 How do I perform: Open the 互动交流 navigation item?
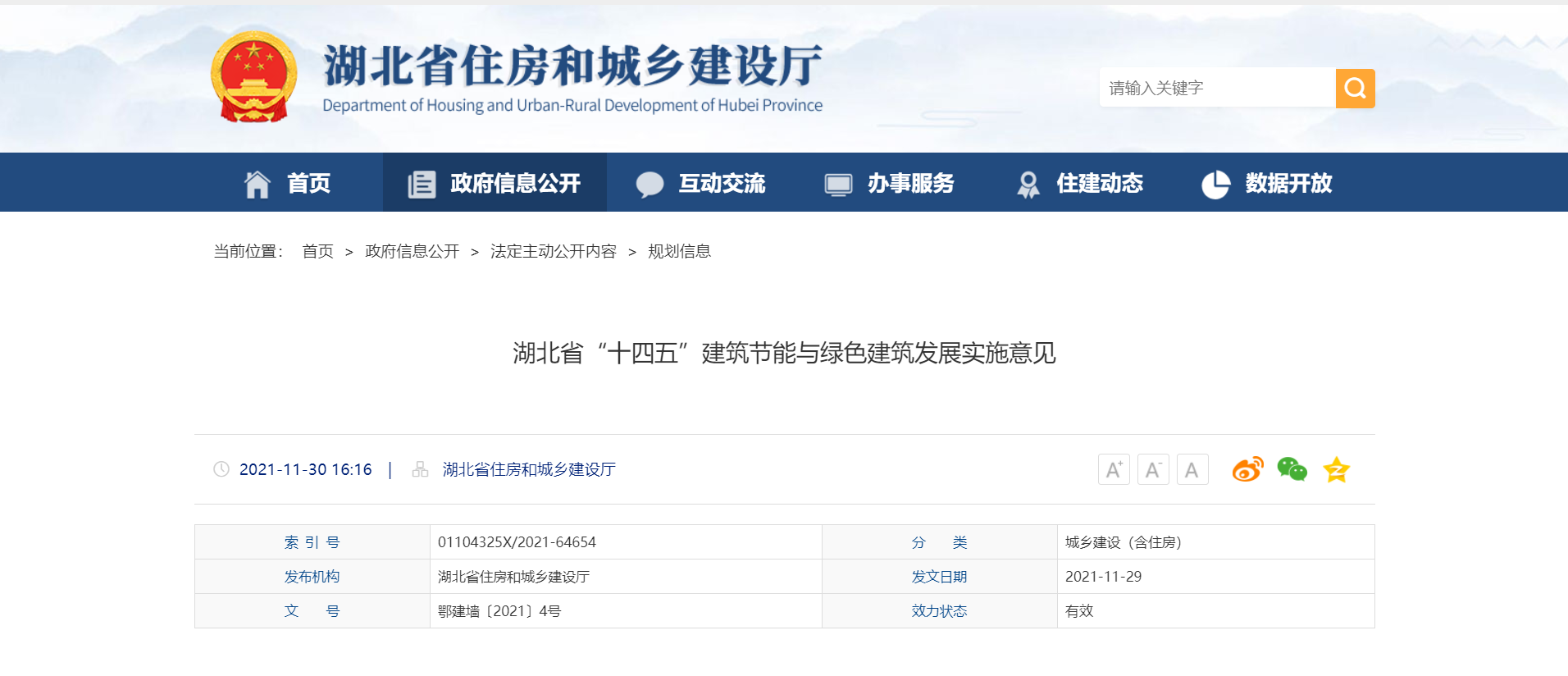tap(701, 183)
